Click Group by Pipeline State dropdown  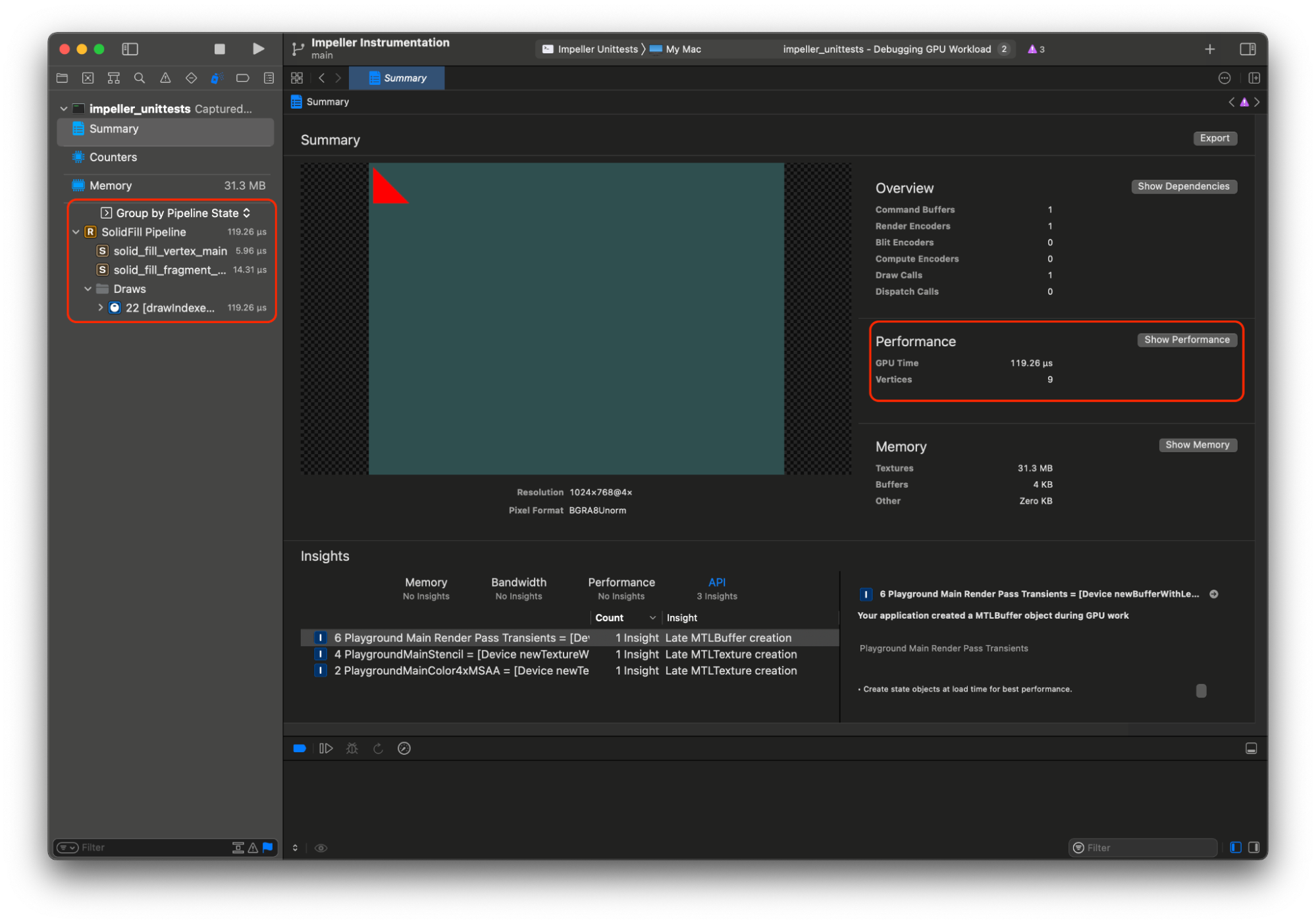[169, 212]
